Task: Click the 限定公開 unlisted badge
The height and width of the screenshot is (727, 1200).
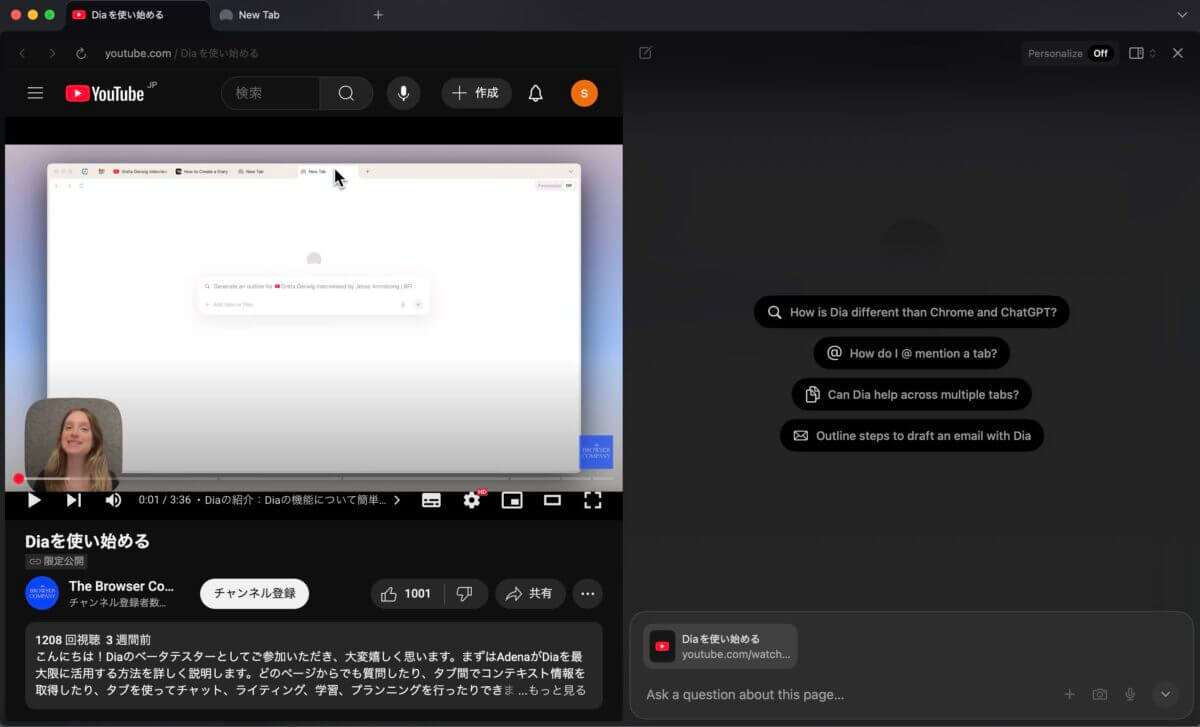Action: click(57, 561)
